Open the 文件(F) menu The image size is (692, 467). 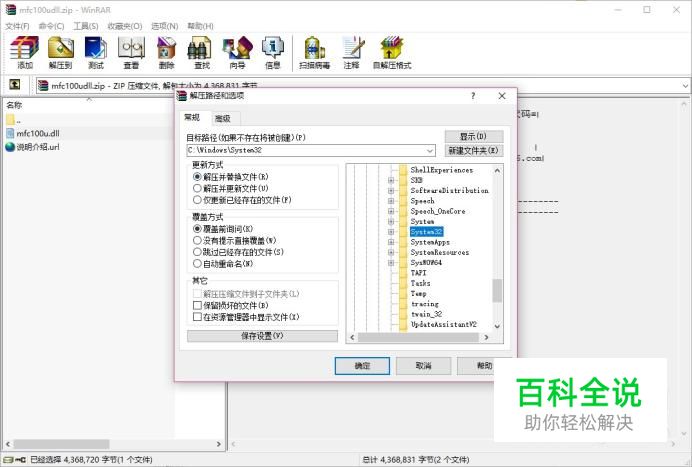tap(17, 26)
